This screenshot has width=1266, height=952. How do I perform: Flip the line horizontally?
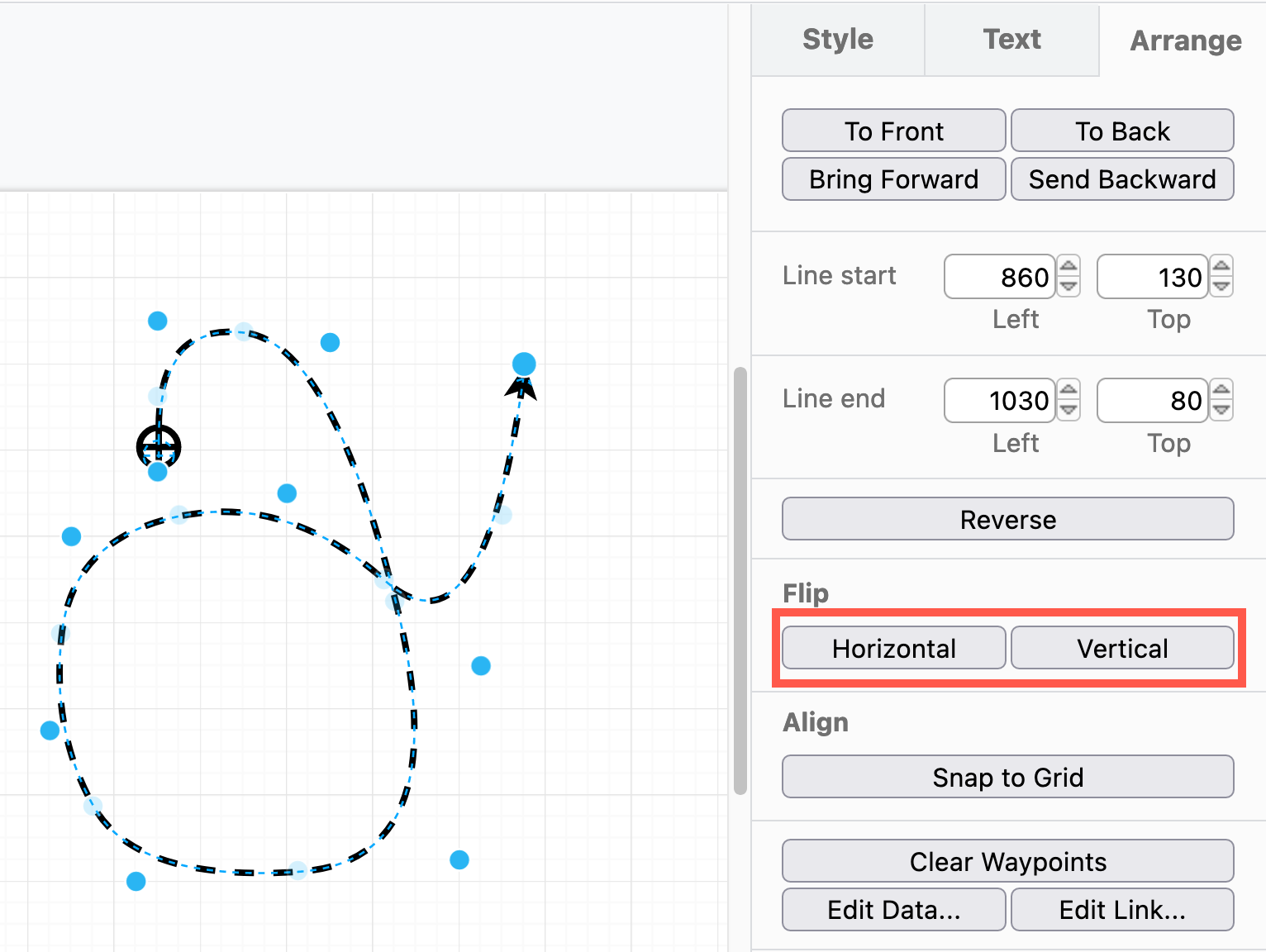893,648
